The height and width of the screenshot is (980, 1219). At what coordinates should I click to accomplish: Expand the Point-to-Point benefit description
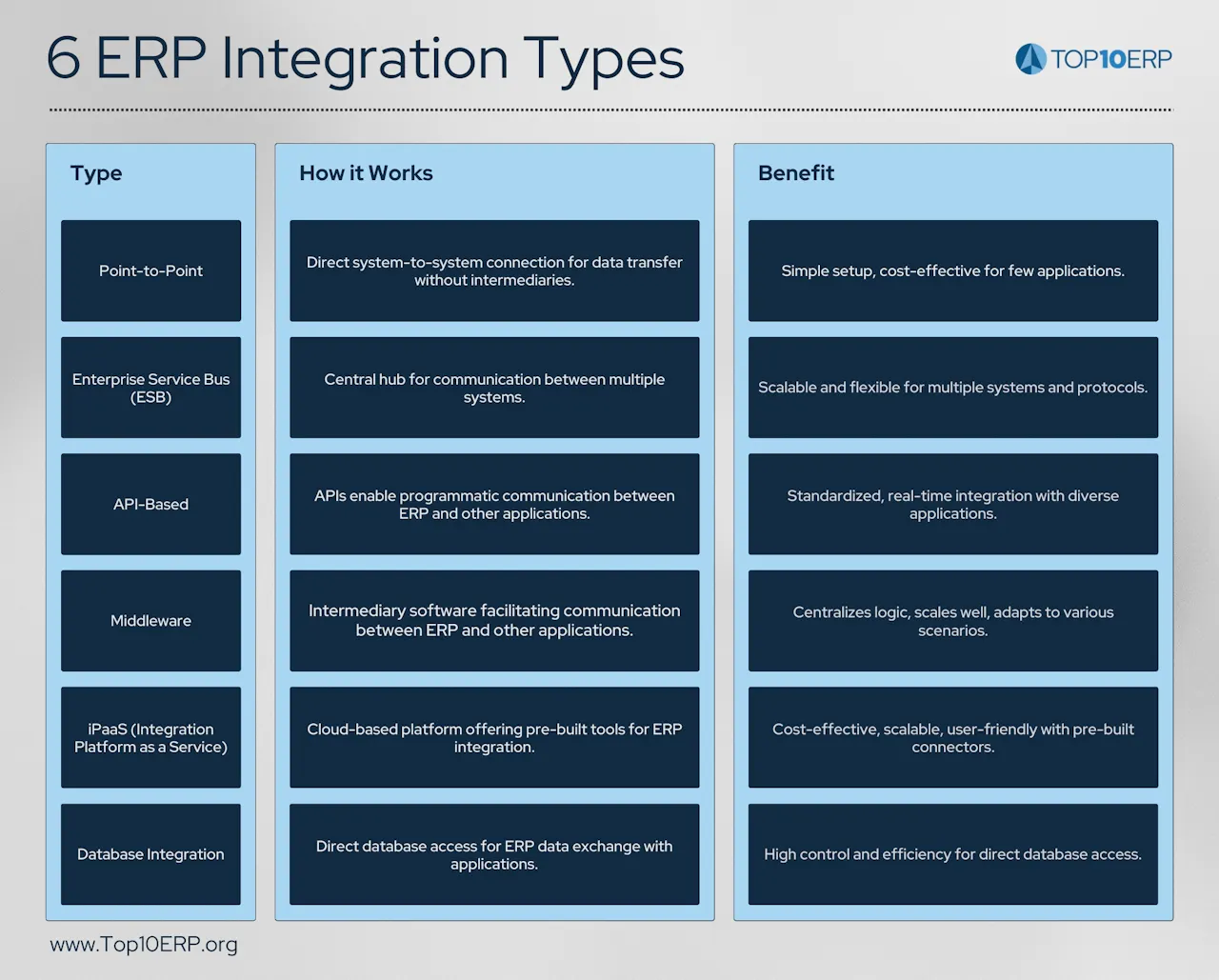[x=952, y=270]
